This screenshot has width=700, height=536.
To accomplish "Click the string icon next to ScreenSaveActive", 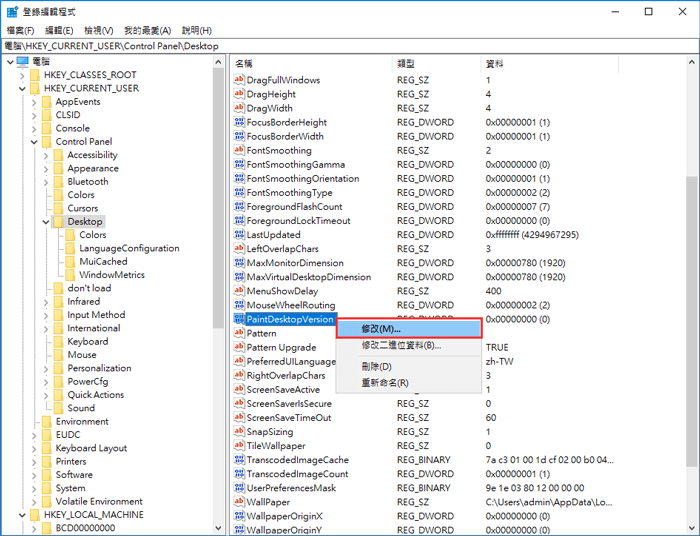I will (239, 389).
